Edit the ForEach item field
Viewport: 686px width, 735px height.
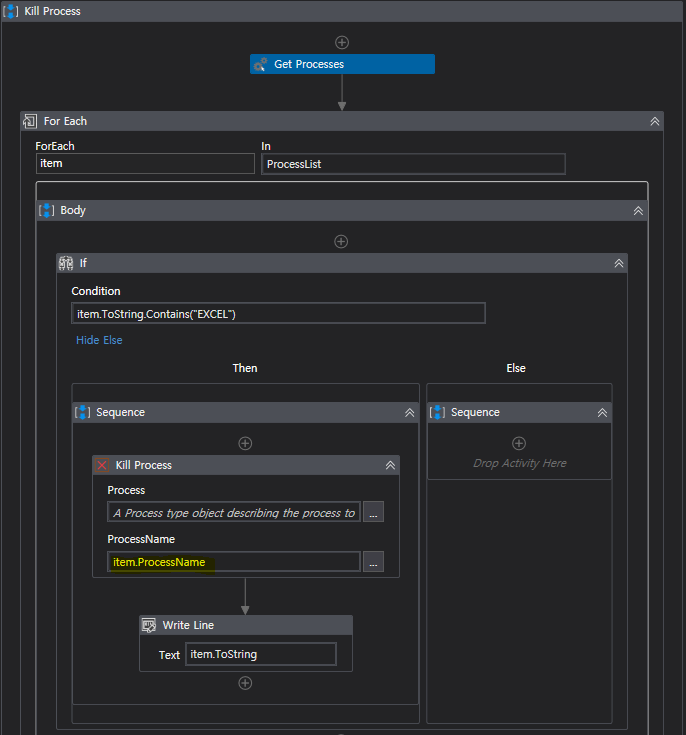145,164
